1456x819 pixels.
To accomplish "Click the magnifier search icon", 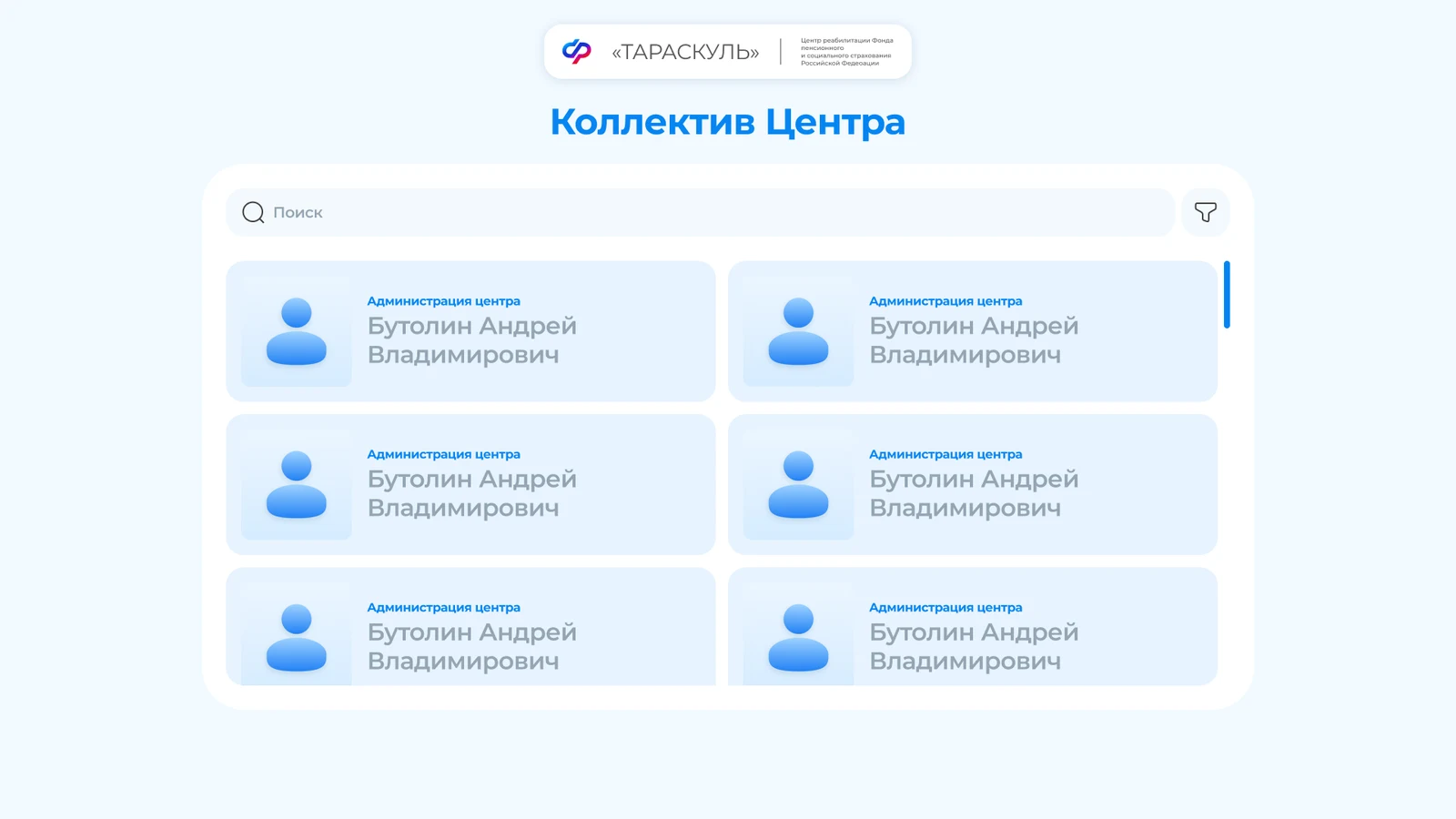I will [x=253, y=212].
